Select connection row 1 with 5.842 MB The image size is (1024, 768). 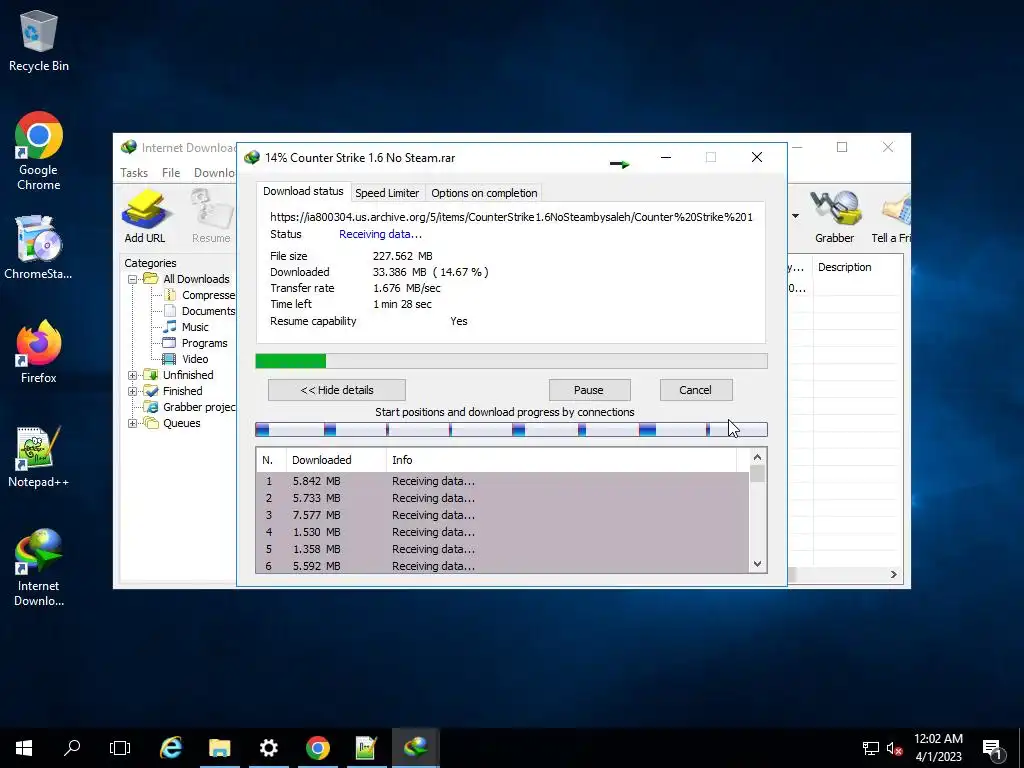click(x=502, y=481)
